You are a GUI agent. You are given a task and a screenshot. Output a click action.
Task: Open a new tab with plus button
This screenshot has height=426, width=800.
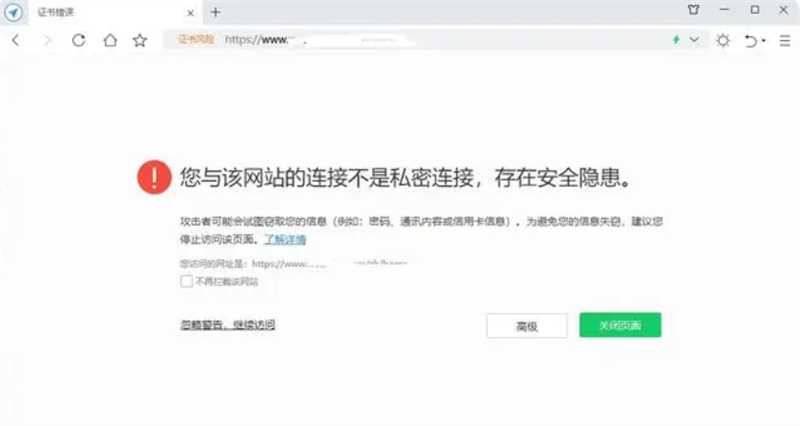point(215,12)
